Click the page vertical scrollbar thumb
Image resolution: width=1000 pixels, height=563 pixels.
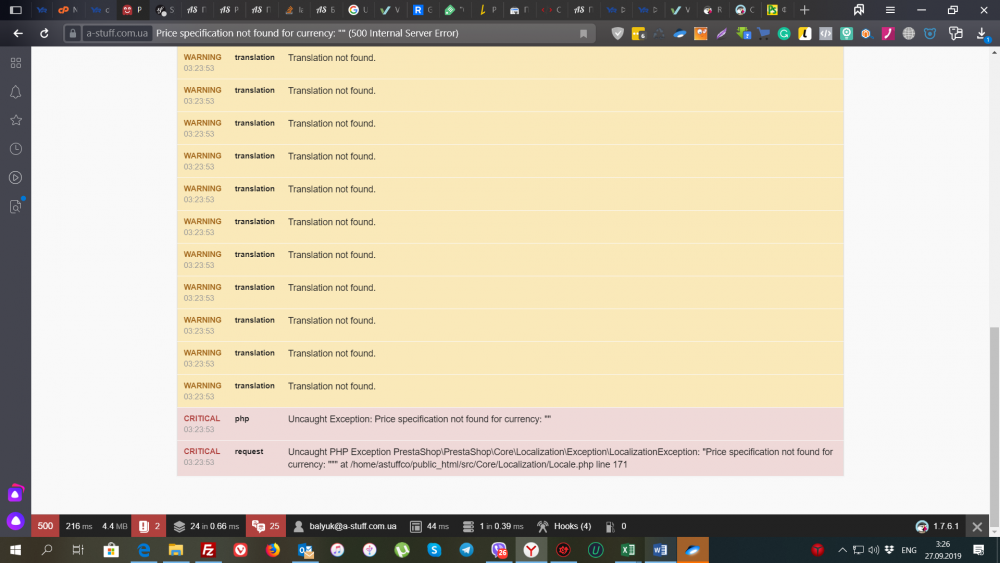click(994, 427)
